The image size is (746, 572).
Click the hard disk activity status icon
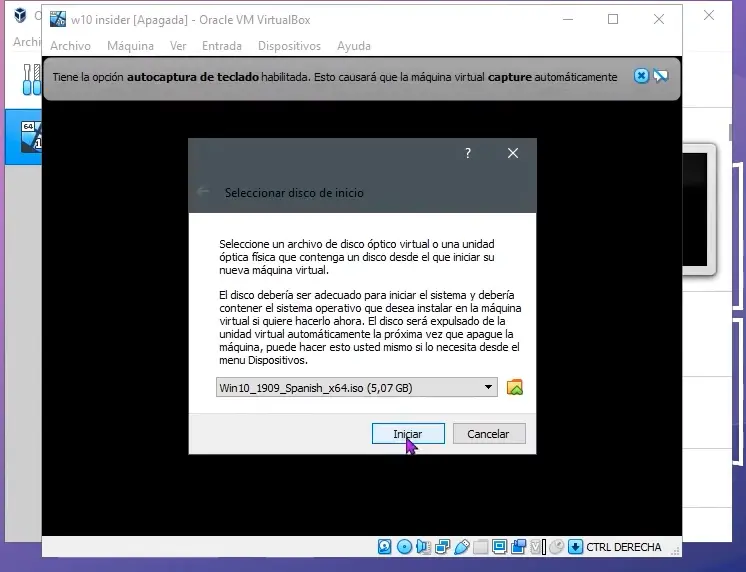coord(384,547)
